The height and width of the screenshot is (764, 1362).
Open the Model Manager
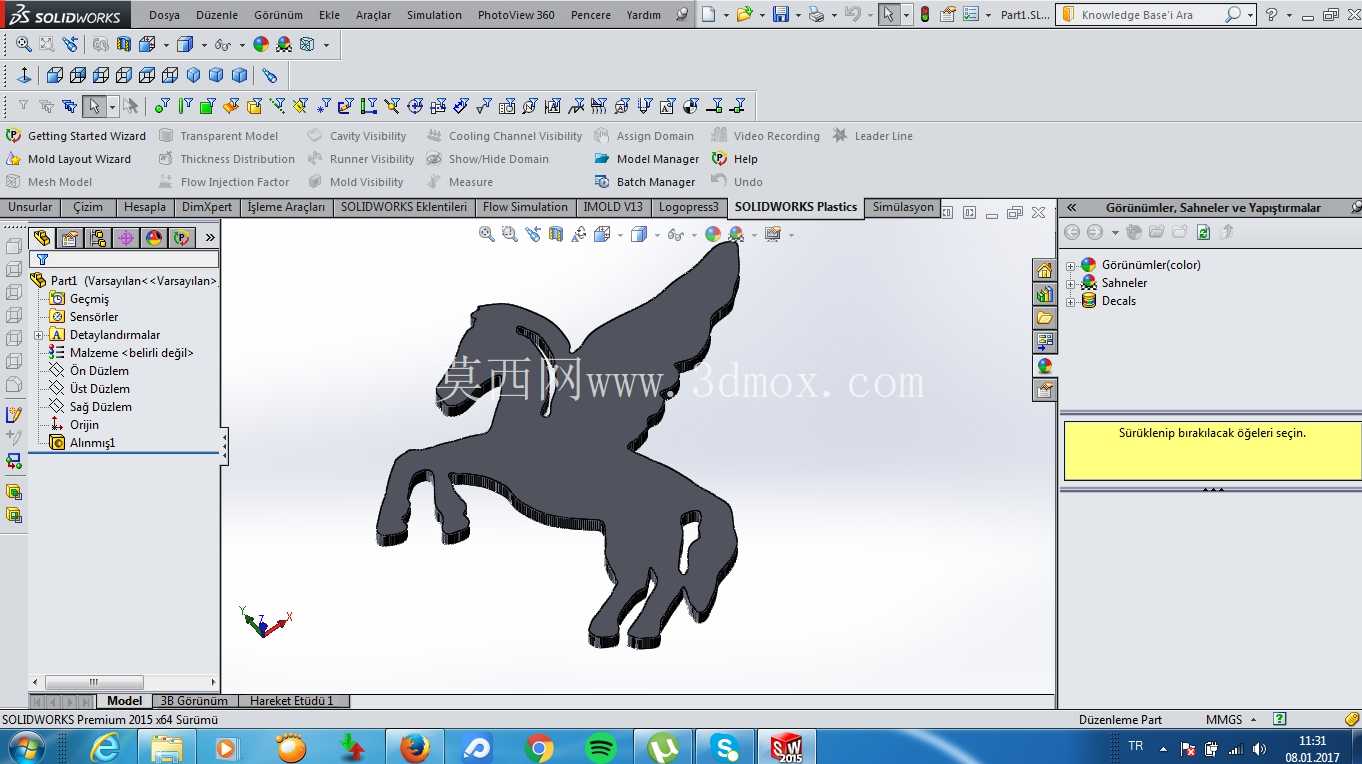[x=646, y=159]
